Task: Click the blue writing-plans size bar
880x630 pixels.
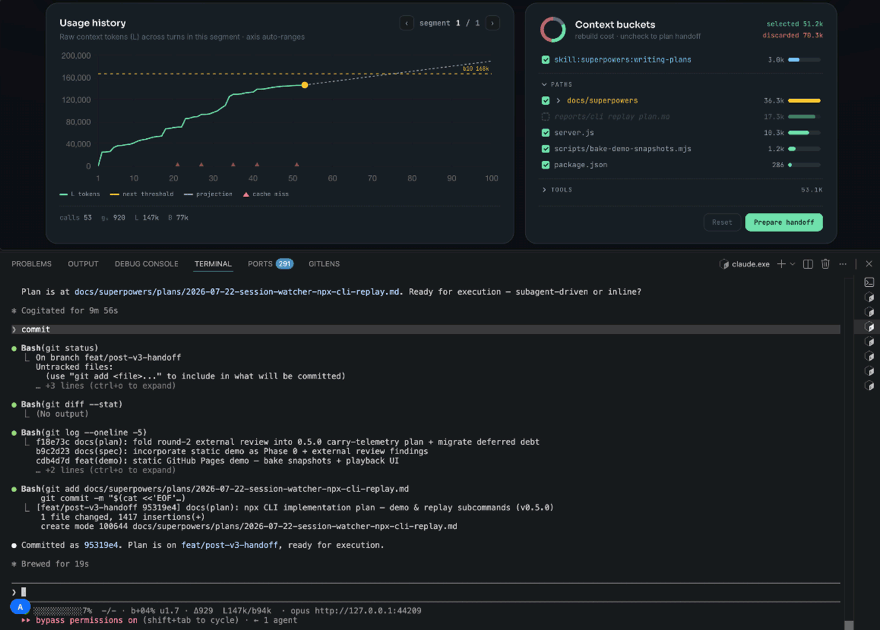Action: click(794, 59)
